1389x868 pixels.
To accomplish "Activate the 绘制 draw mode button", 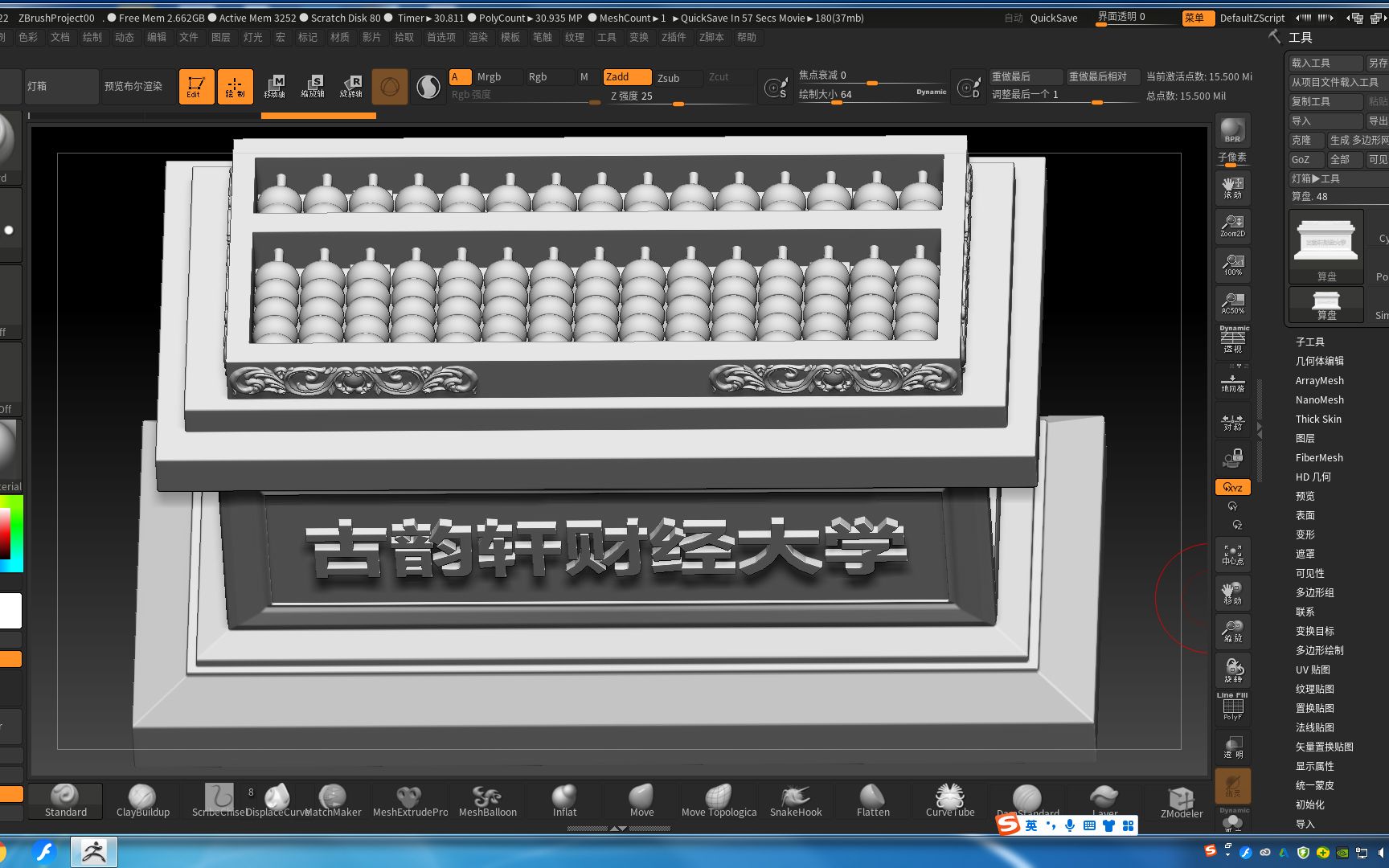I will (235, 87).
